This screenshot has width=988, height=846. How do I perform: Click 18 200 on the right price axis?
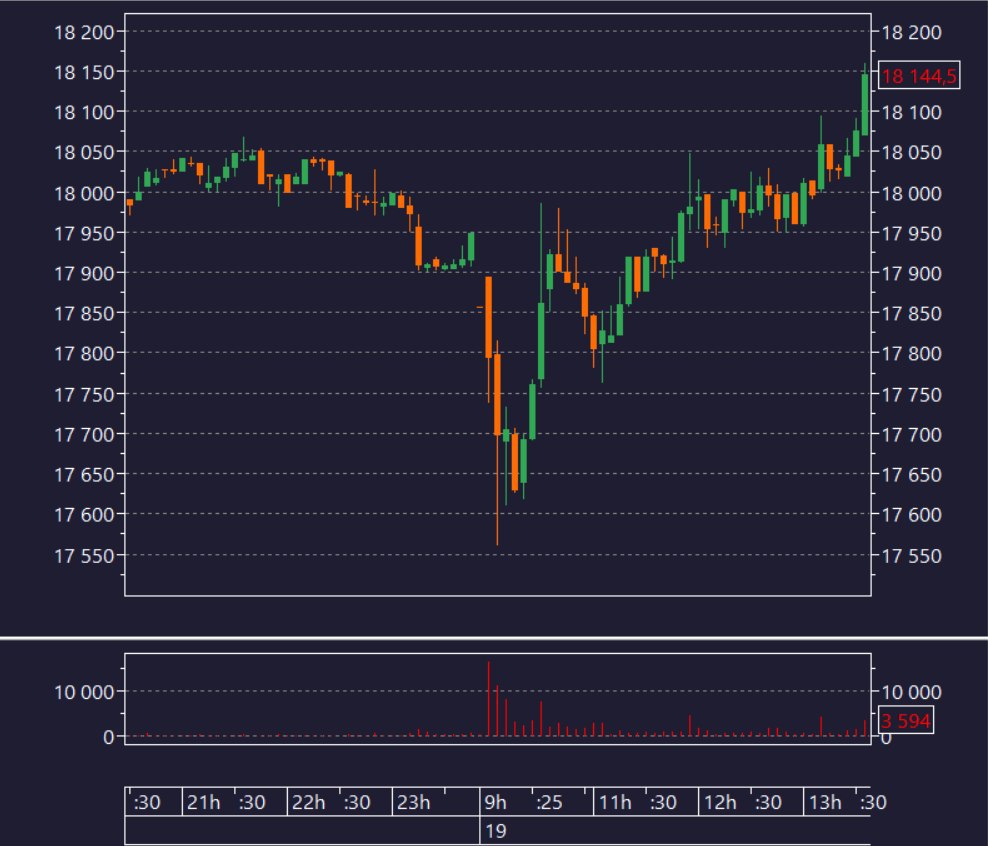coord(910,32)
